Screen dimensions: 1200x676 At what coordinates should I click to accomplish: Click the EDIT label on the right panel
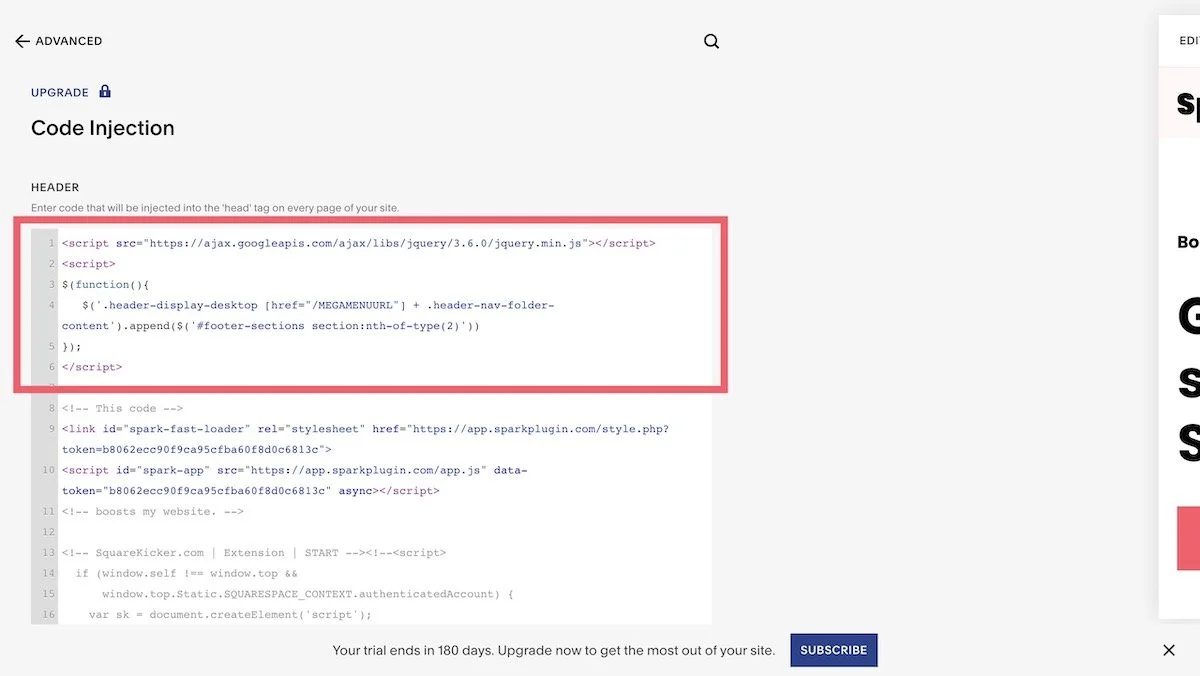tap(1188, 41)
